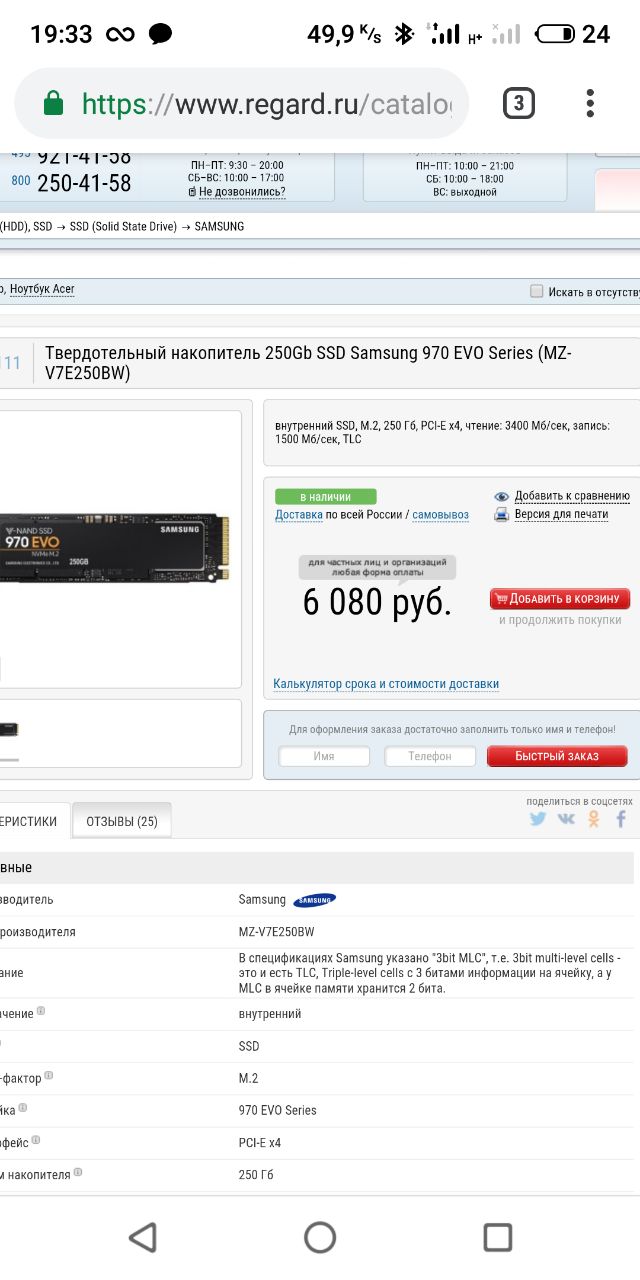Share the product via the Facebook icon
The width and height of the screenshot is (640, 1280).
coord(621,819)
